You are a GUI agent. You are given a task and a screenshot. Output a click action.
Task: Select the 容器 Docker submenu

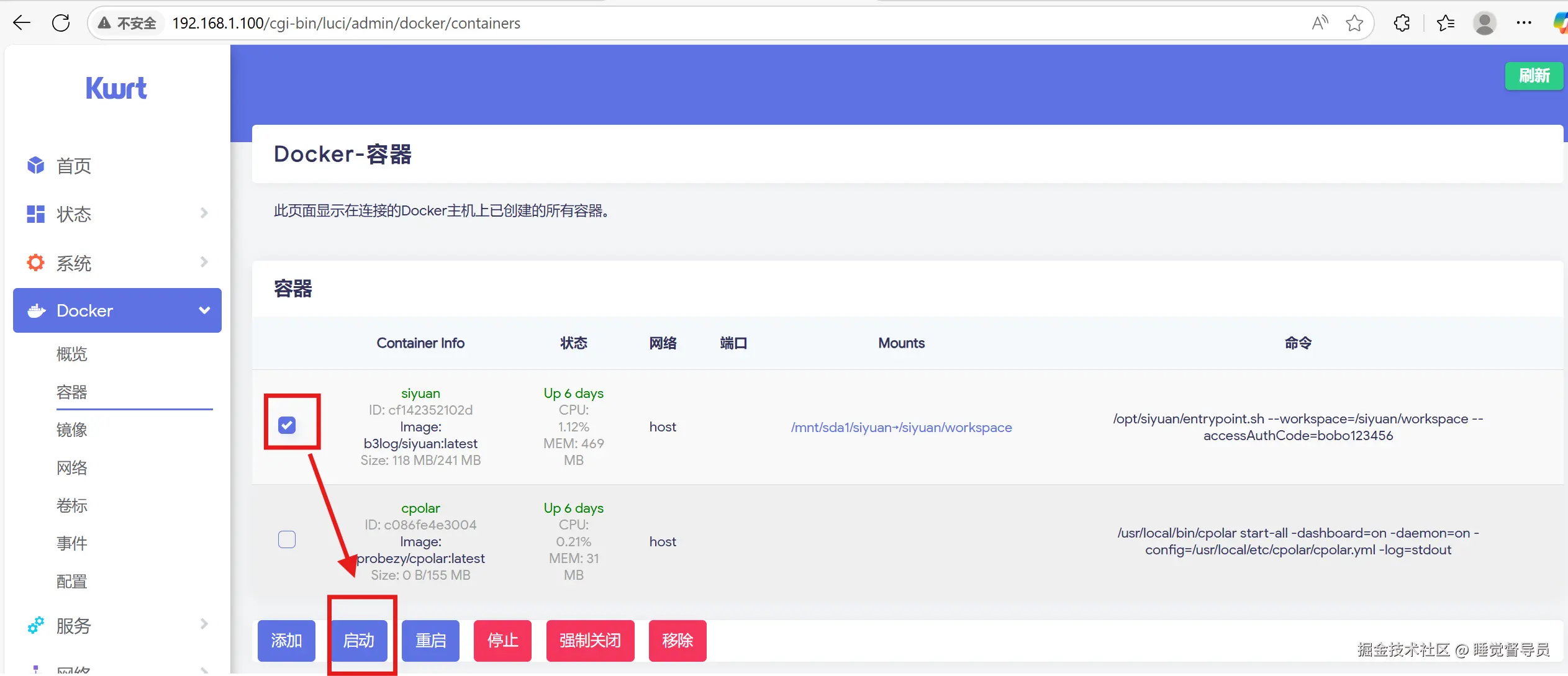[72, 392]
